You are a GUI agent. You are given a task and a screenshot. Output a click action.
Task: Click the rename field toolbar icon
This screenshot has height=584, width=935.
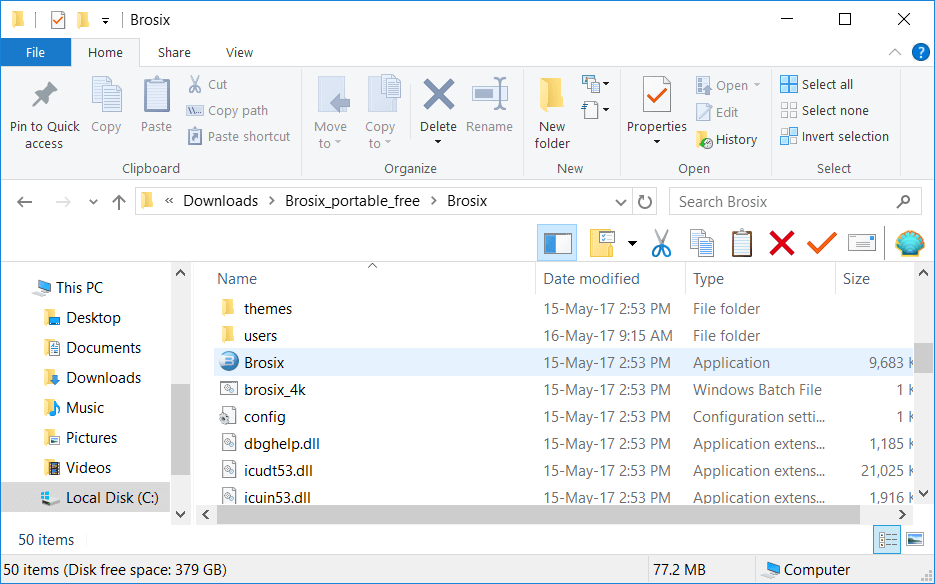862,243
